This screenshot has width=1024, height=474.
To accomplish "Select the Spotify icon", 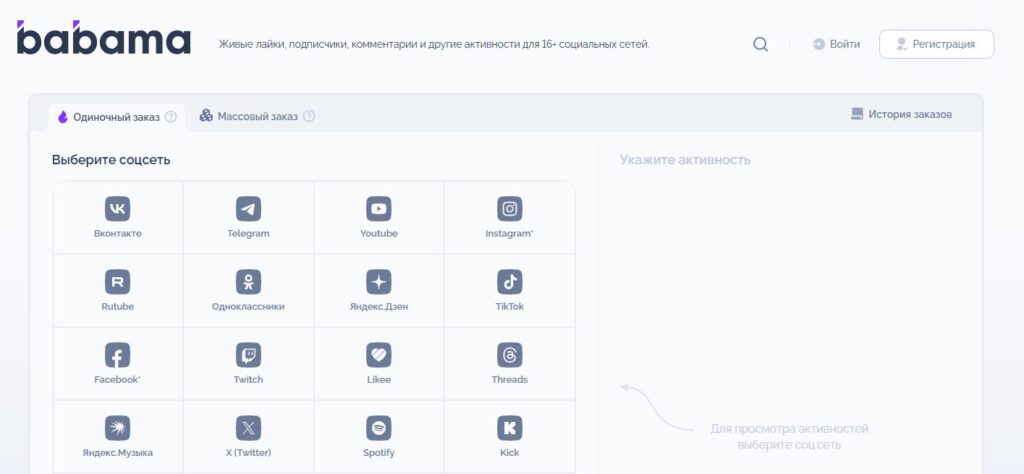I will tap(379, 428).
